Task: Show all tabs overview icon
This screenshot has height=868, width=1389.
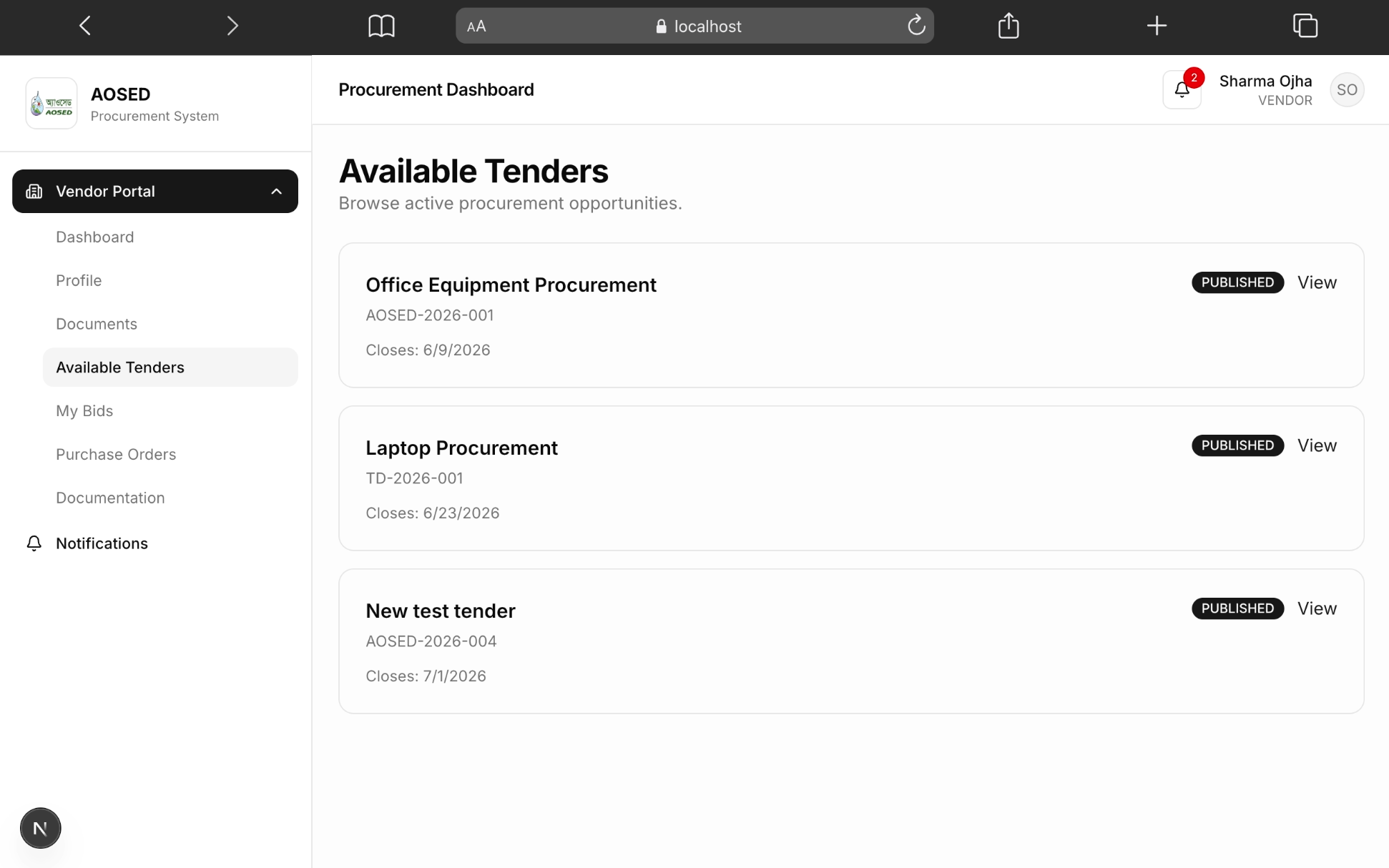Action: (x=1305, y=26)
